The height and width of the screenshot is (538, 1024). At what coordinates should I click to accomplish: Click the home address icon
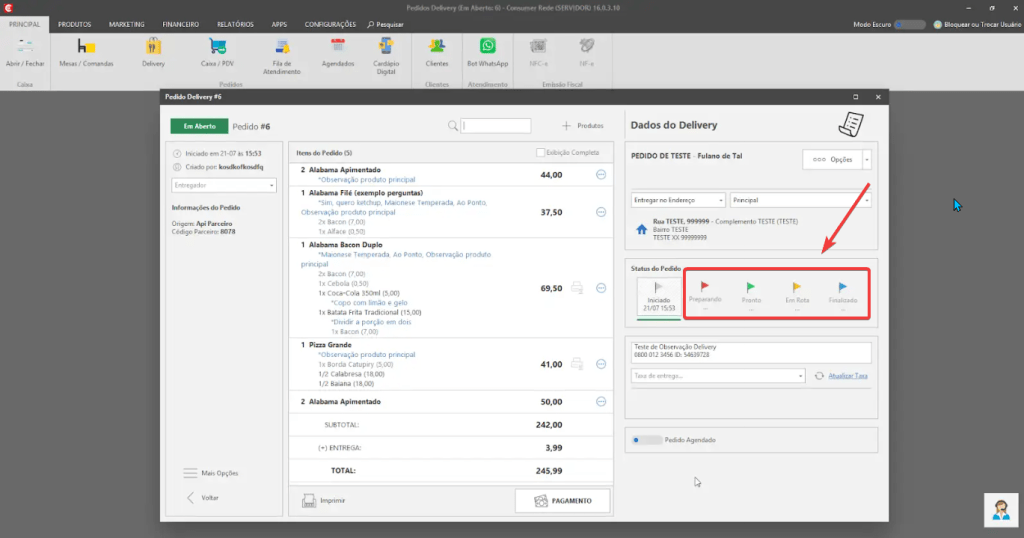tap(641, 229)
